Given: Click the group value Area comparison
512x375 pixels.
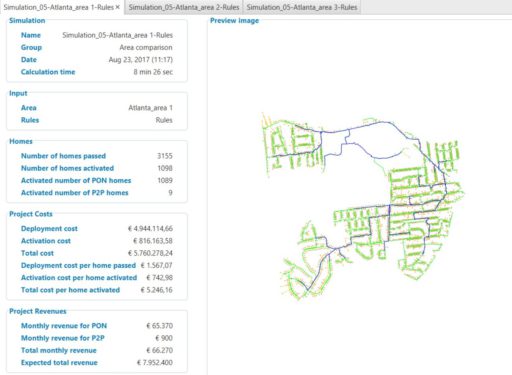Looking at the screenshot, I should coord(146,47).
